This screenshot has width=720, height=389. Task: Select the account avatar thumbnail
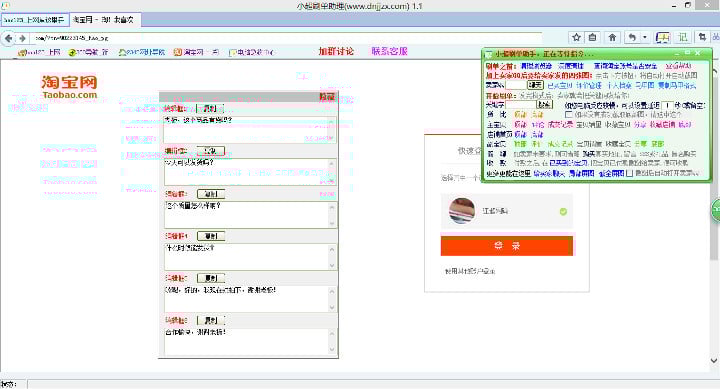(462, 211)
